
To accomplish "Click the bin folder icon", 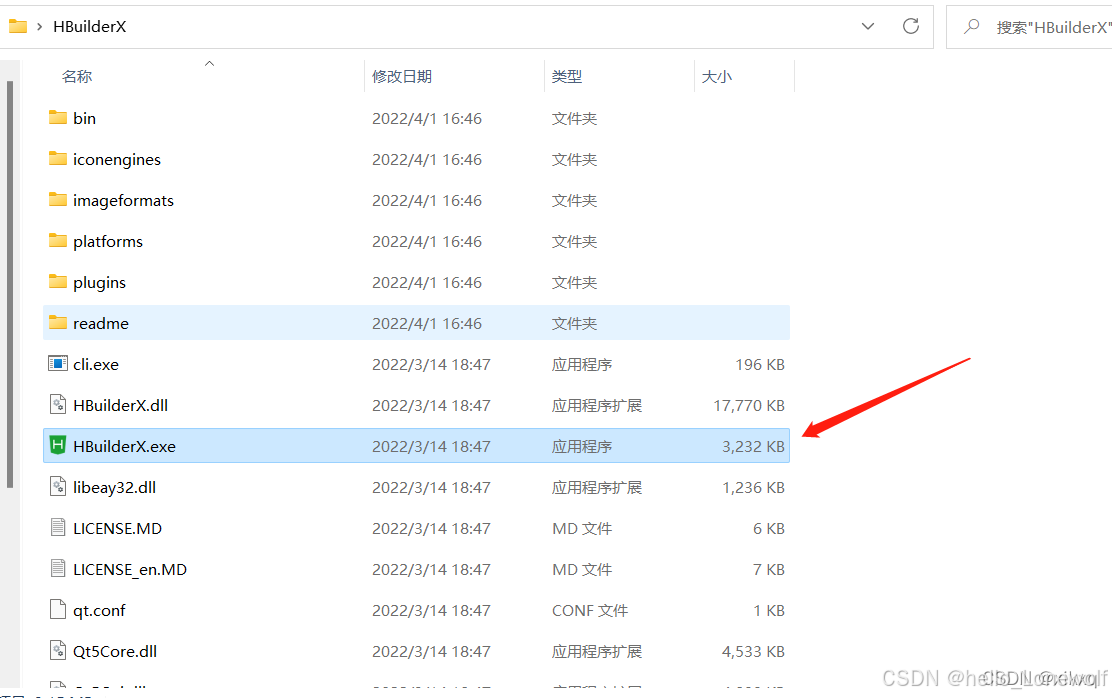I will 57,118.
